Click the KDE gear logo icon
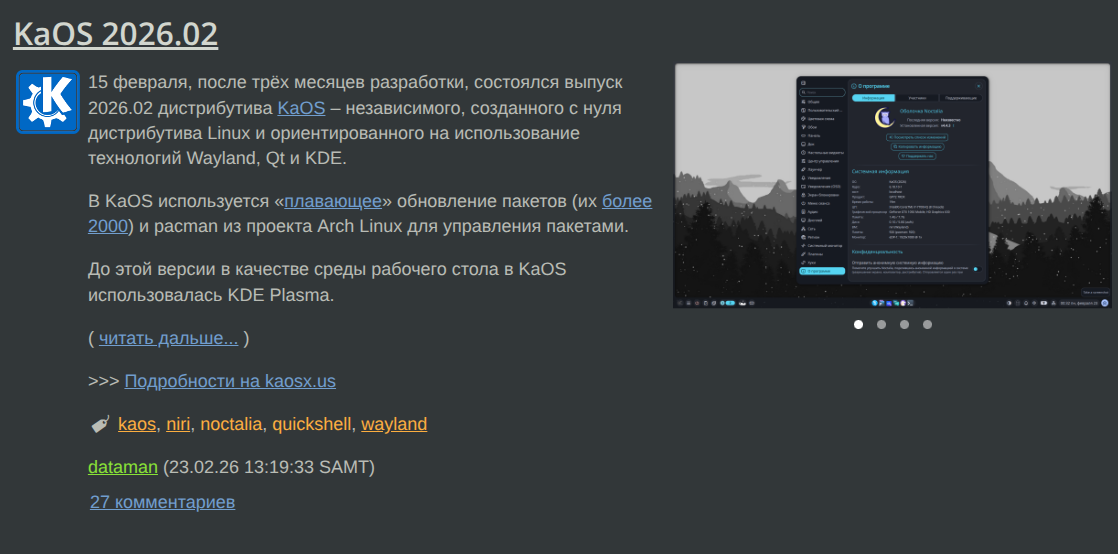The image size is (1118, 554). [x=48, y=102]
